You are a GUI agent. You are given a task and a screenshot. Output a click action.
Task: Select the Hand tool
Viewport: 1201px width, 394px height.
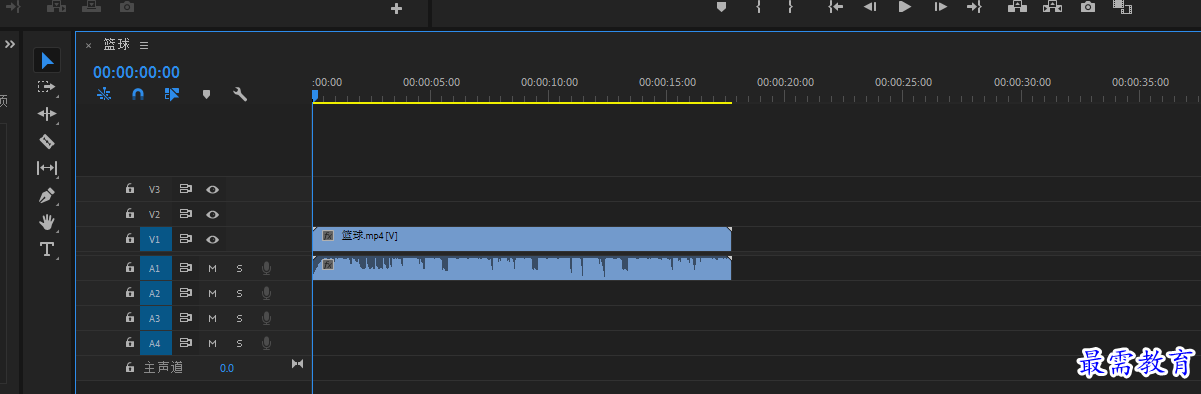[47, 222]
